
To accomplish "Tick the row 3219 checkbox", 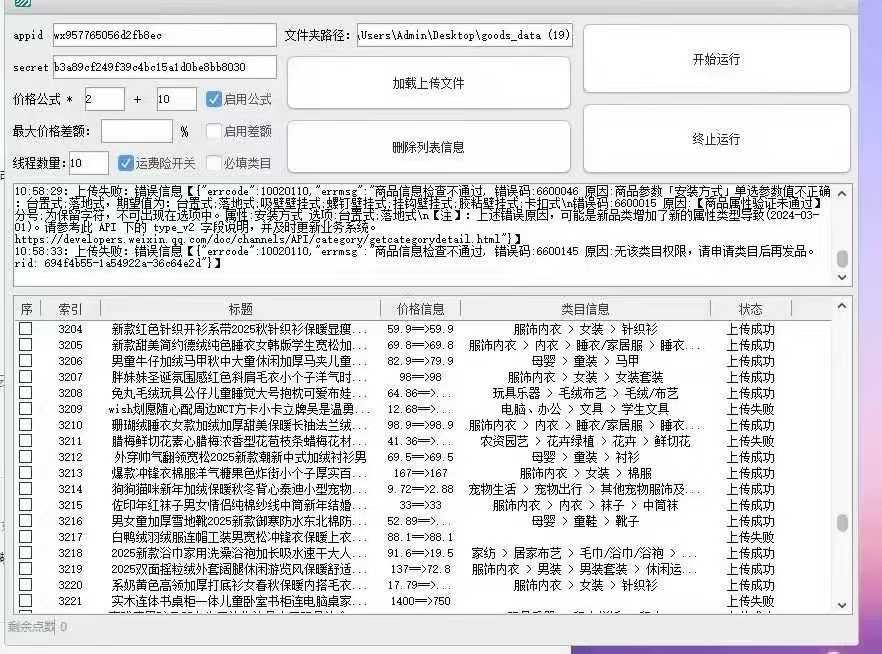I will [x=26, y=569].
